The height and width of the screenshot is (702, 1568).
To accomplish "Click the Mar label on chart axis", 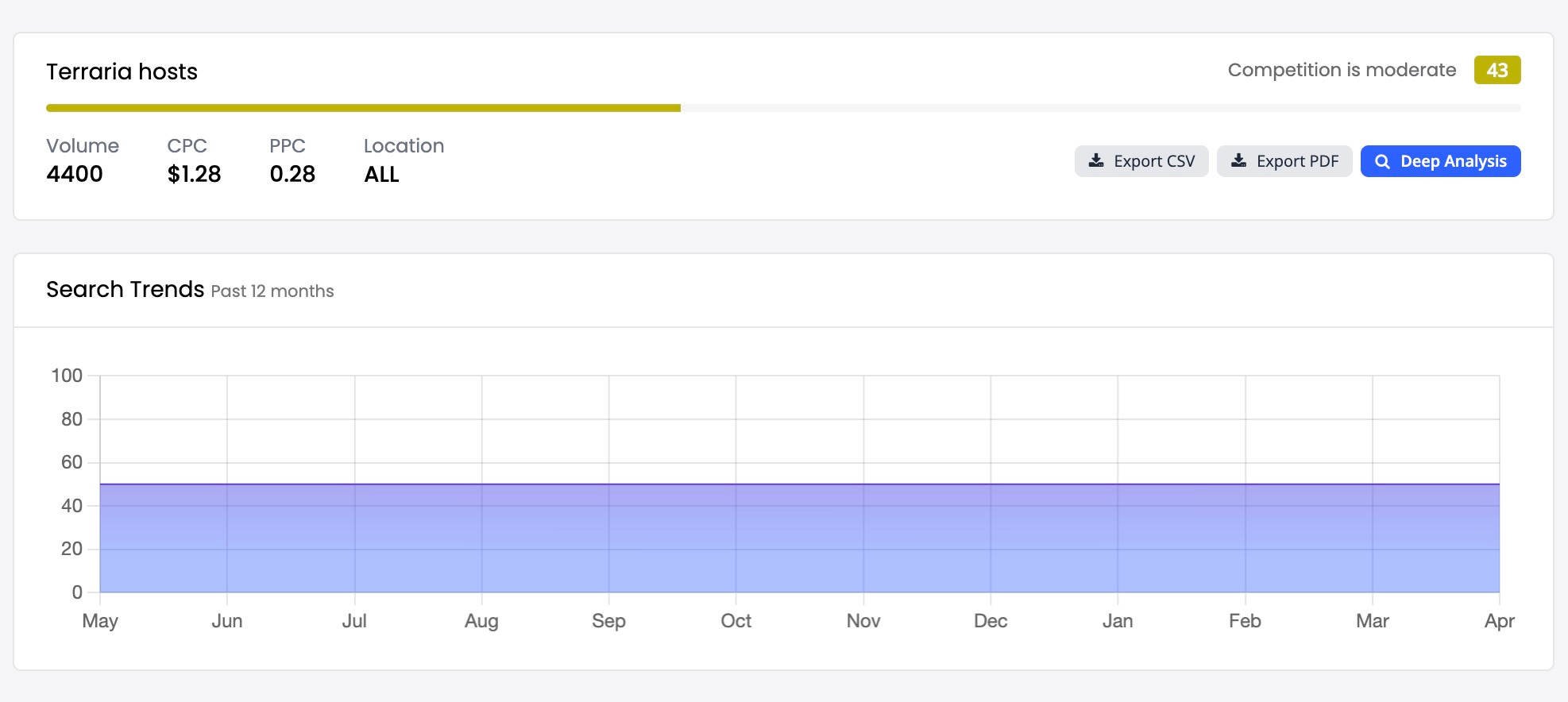I will (1373, 621).
